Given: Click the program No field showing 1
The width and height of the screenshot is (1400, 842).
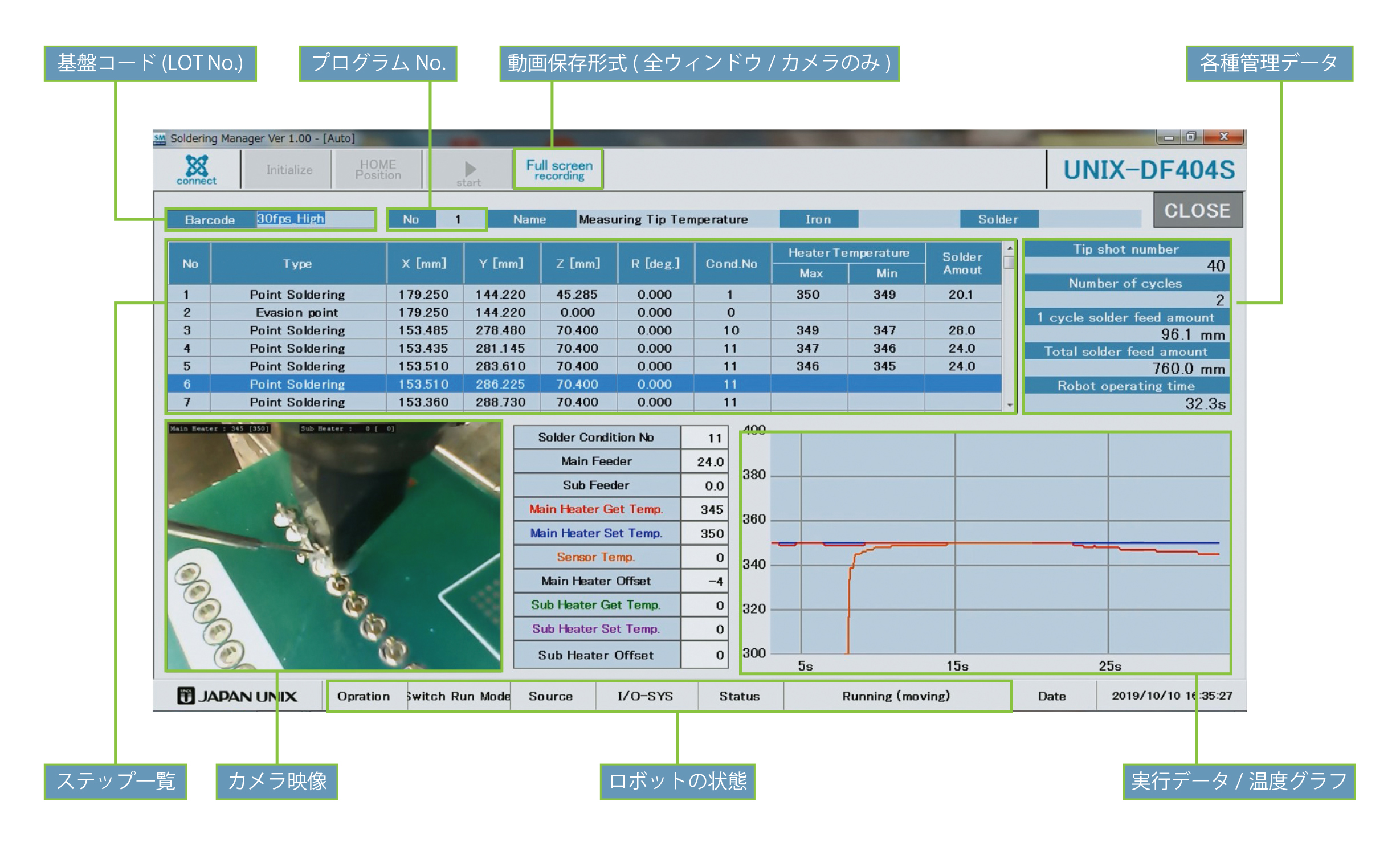Looking at the screenshot, I should (x=459, y=219).
